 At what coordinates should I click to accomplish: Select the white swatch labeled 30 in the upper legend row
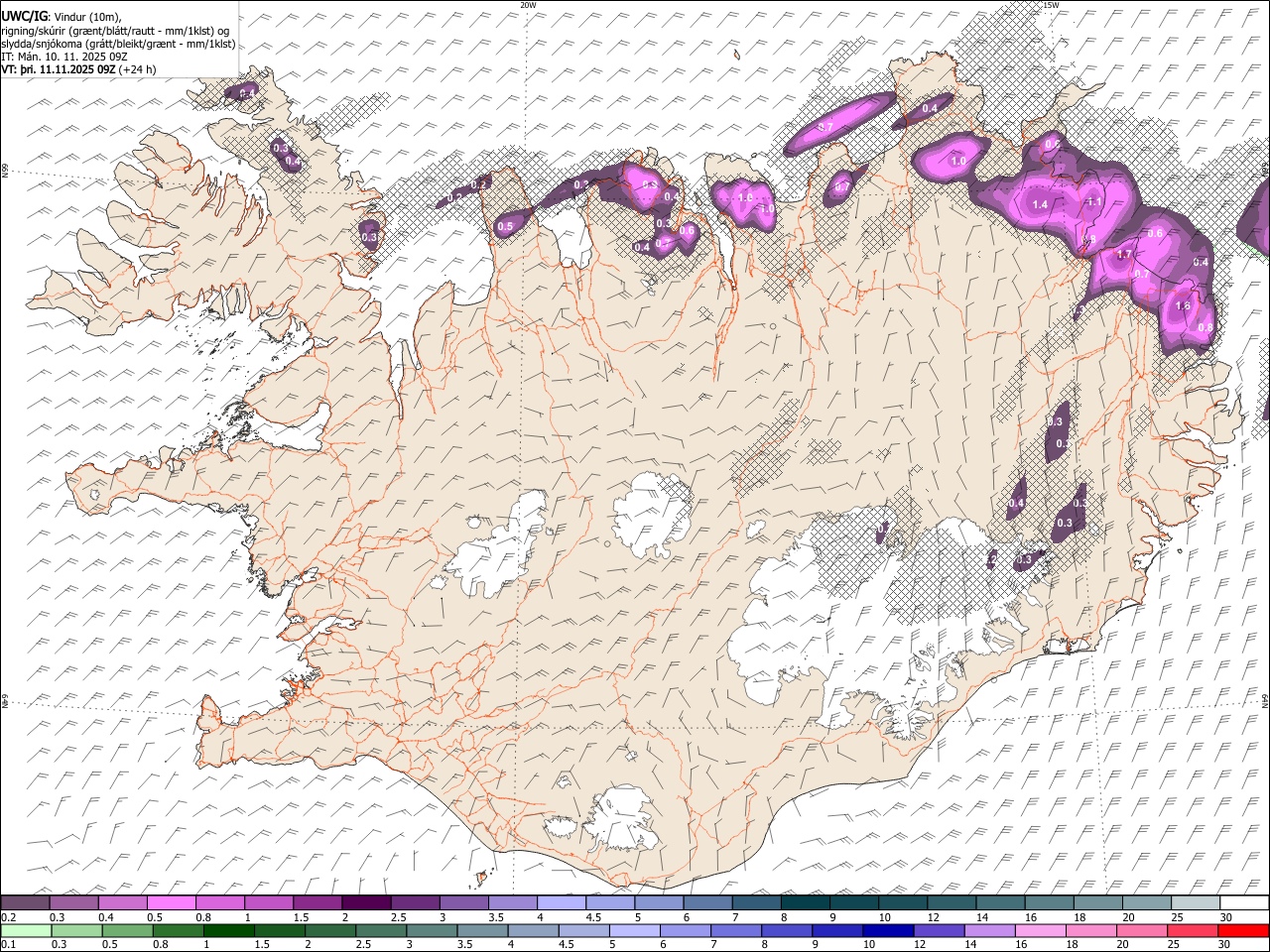point(1244,902)
